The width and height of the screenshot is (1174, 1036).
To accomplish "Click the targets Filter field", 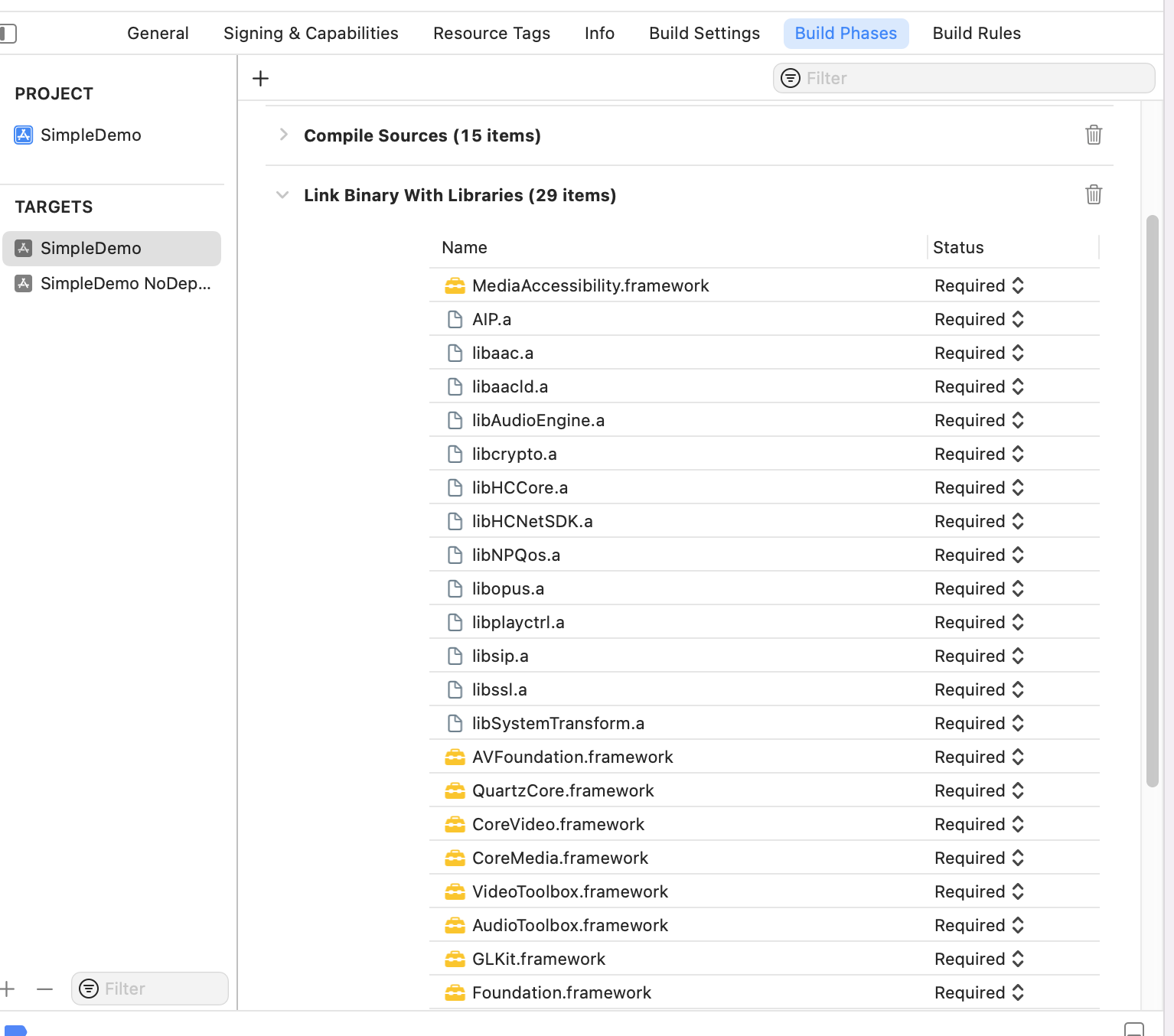I will click(x=150, y=989).
